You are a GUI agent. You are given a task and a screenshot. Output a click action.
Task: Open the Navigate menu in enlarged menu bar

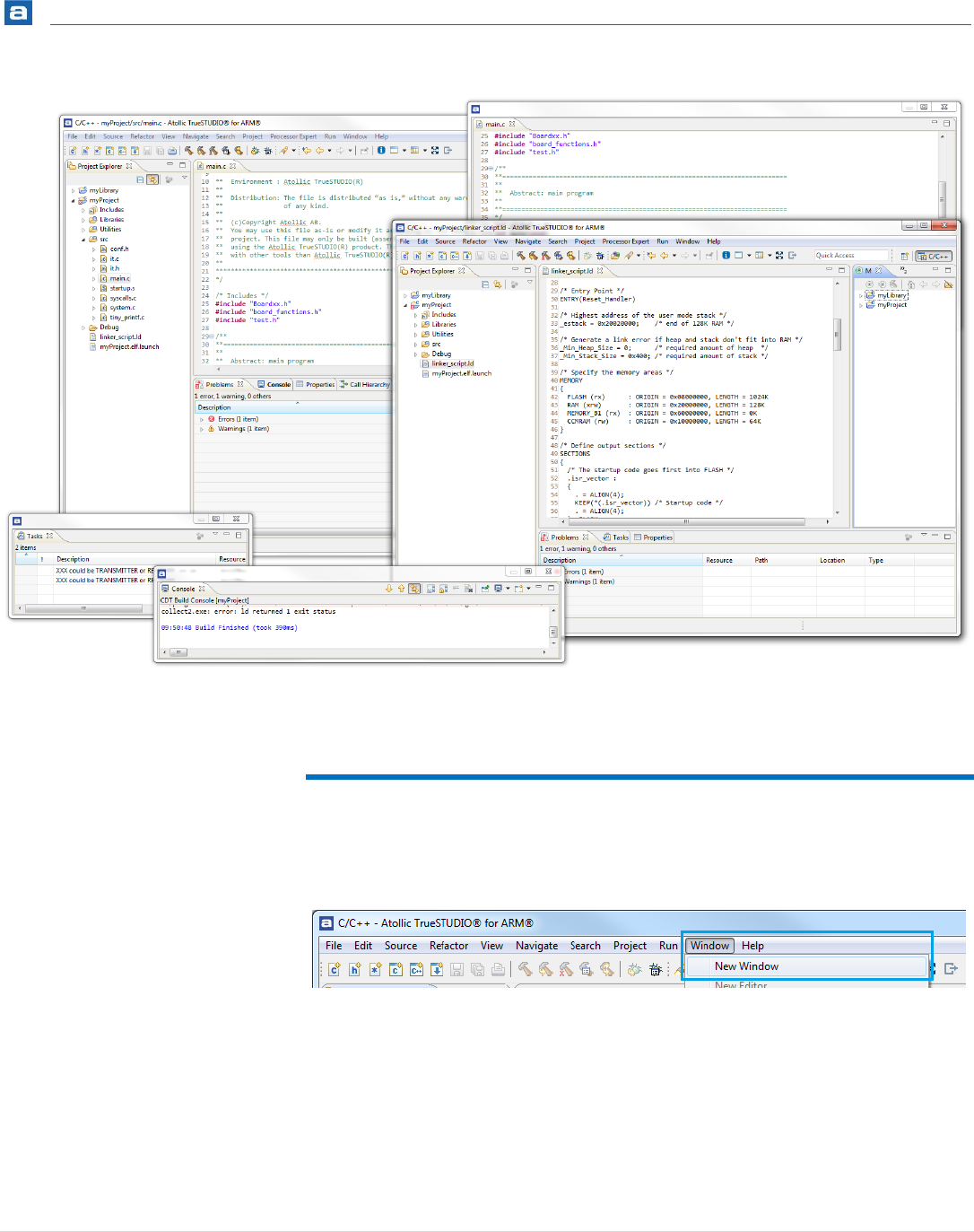(x=536, y=946)
